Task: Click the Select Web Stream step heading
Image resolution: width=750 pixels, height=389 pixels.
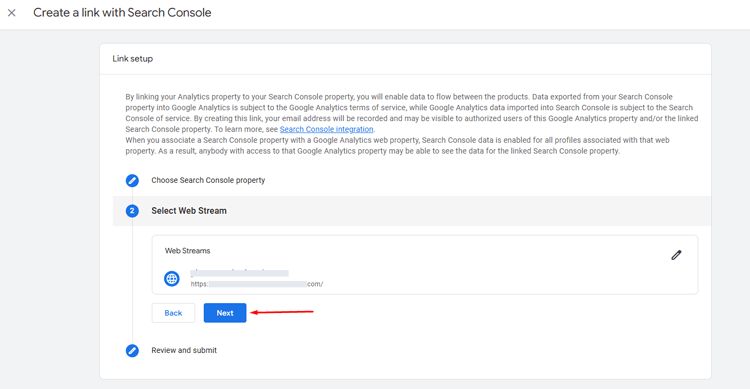Action: 189,211
